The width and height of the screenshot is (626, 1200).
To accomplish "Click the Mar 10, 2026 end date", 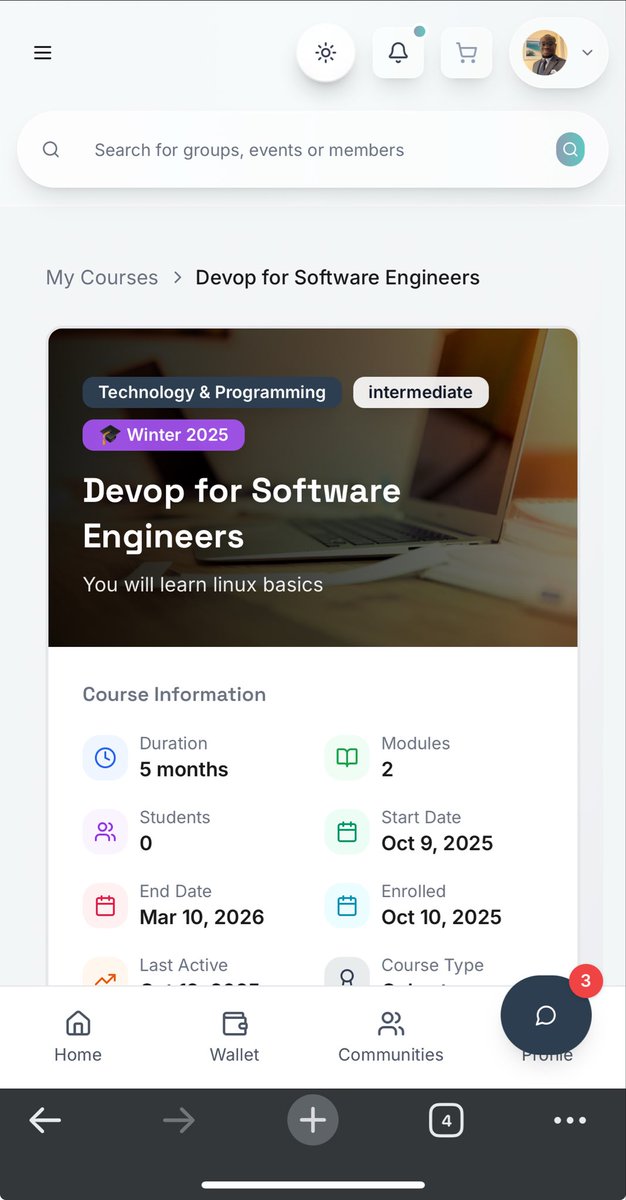I will pos(202,918).
